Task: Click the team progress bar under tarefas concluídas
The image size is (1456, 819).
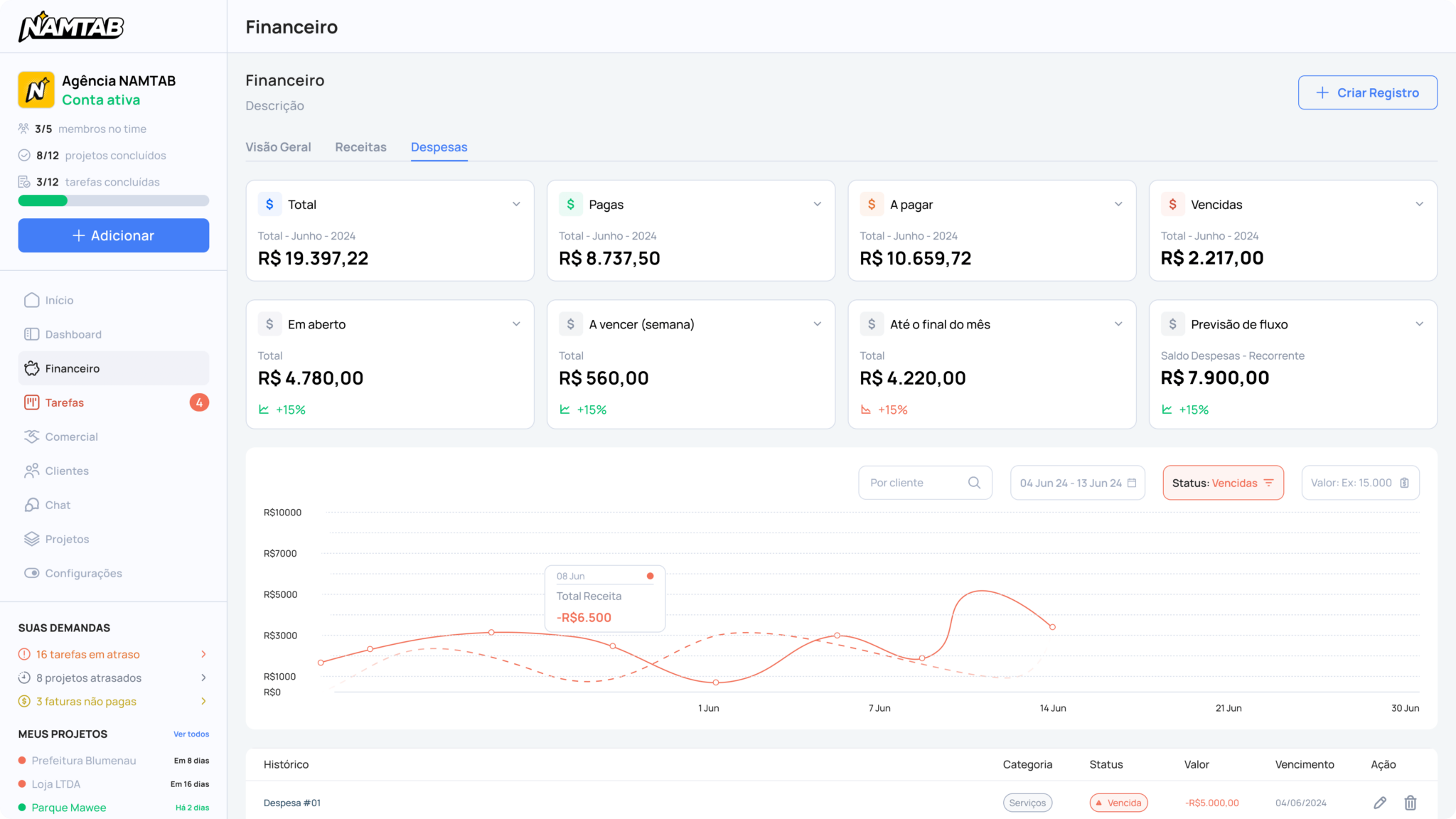Action: [113, 201]
